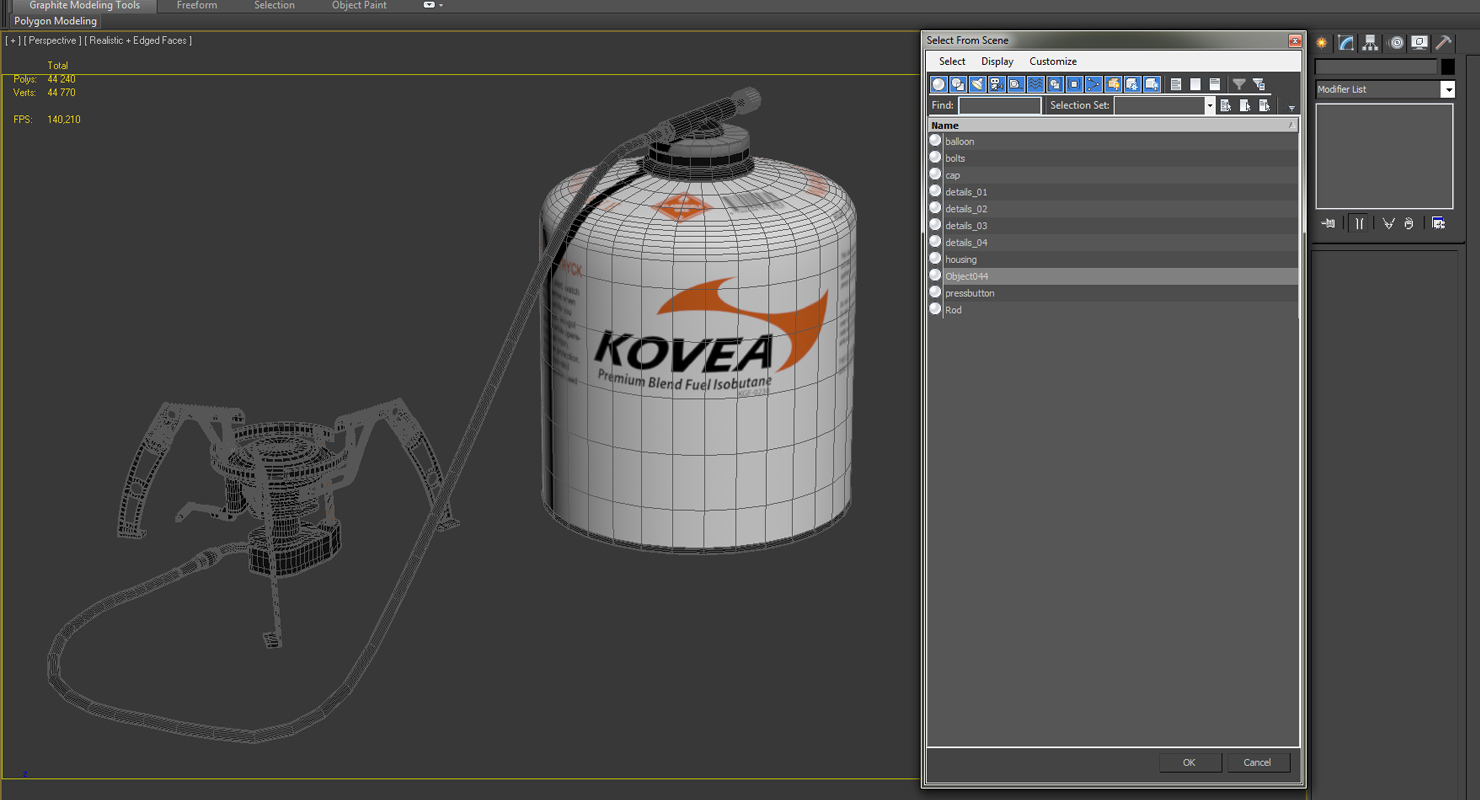Toggle Display Geometry filter in Select From Scene
Viewport: 1480px width, 800px height.
point(938,84)
